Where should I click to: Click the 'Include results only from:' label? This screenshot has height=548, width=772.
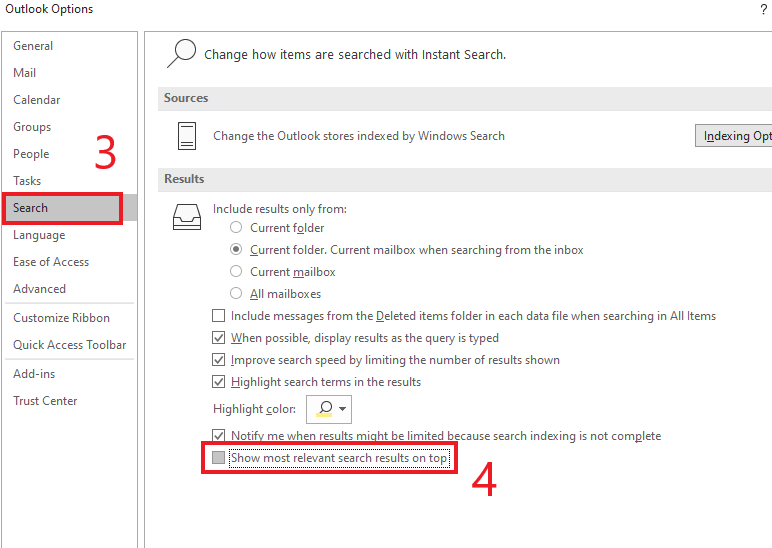280,209
